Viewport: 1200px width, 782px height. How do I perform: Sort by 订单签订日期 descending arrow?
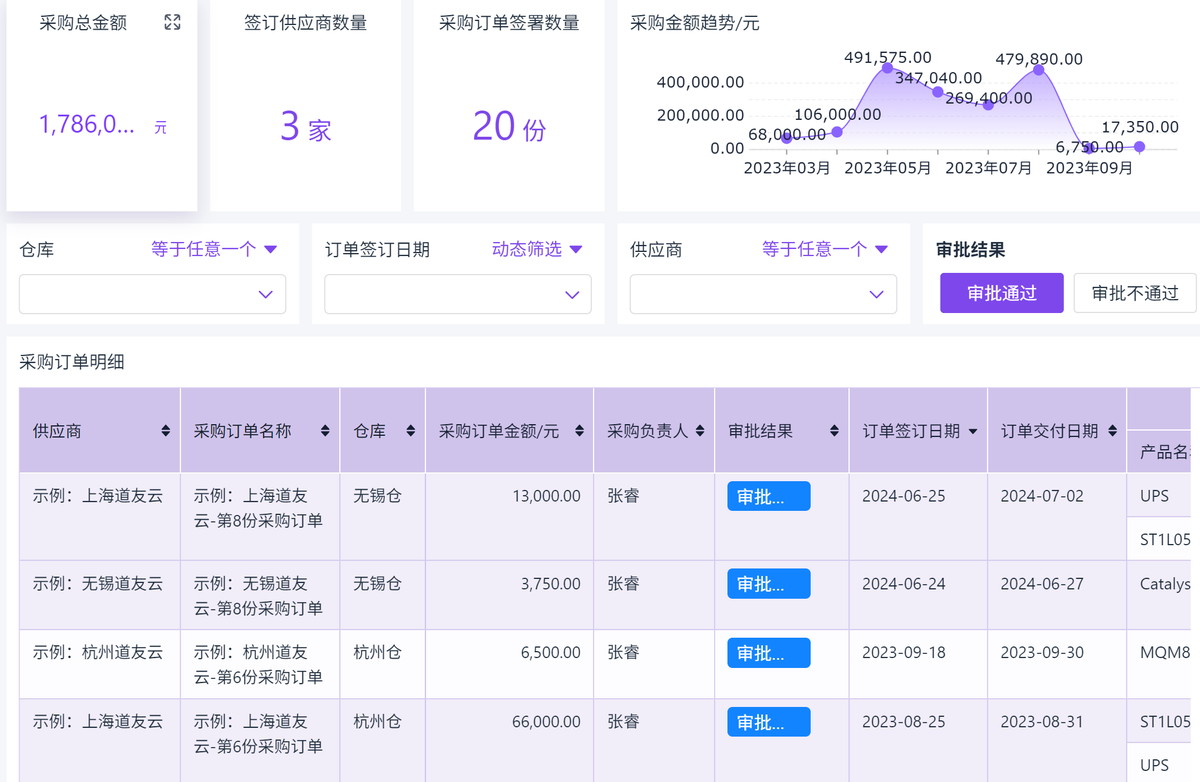(x=973, y=431)
